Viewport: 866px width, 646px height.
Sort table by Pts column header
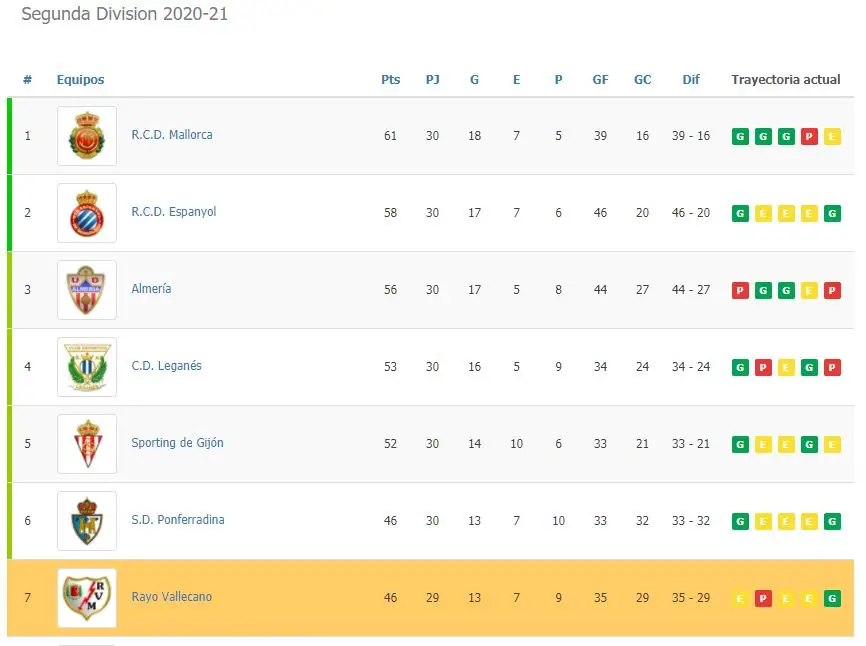(390, 80)
